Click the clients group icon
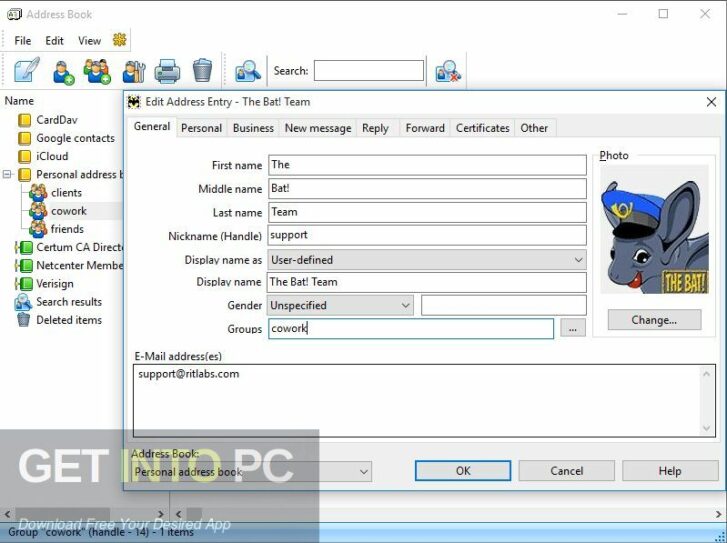Viewport: 727px width, 543px height. [x=38, y=192]
